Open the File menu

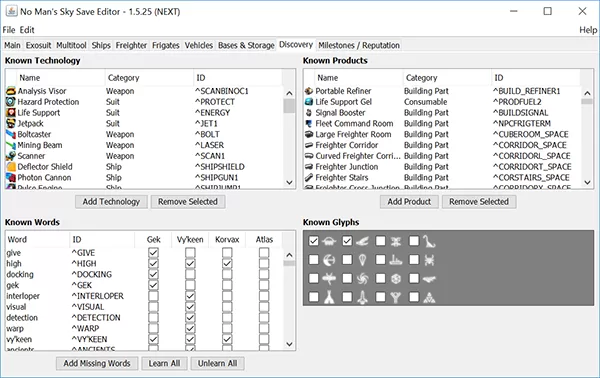tap(9, 30)
